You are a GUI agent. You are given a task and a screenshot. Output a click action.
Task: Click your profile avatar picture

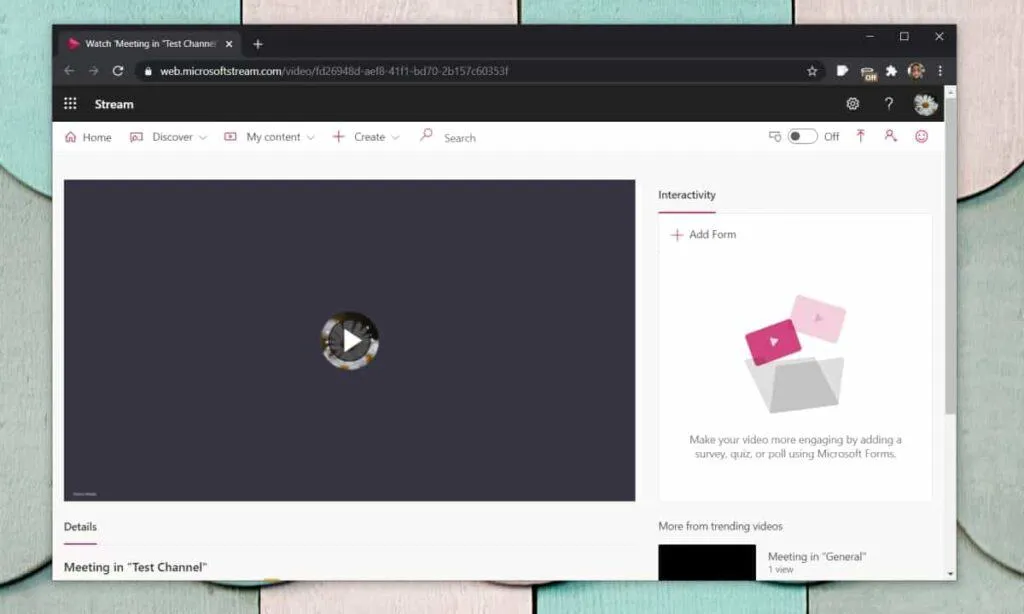click(923, 103)
